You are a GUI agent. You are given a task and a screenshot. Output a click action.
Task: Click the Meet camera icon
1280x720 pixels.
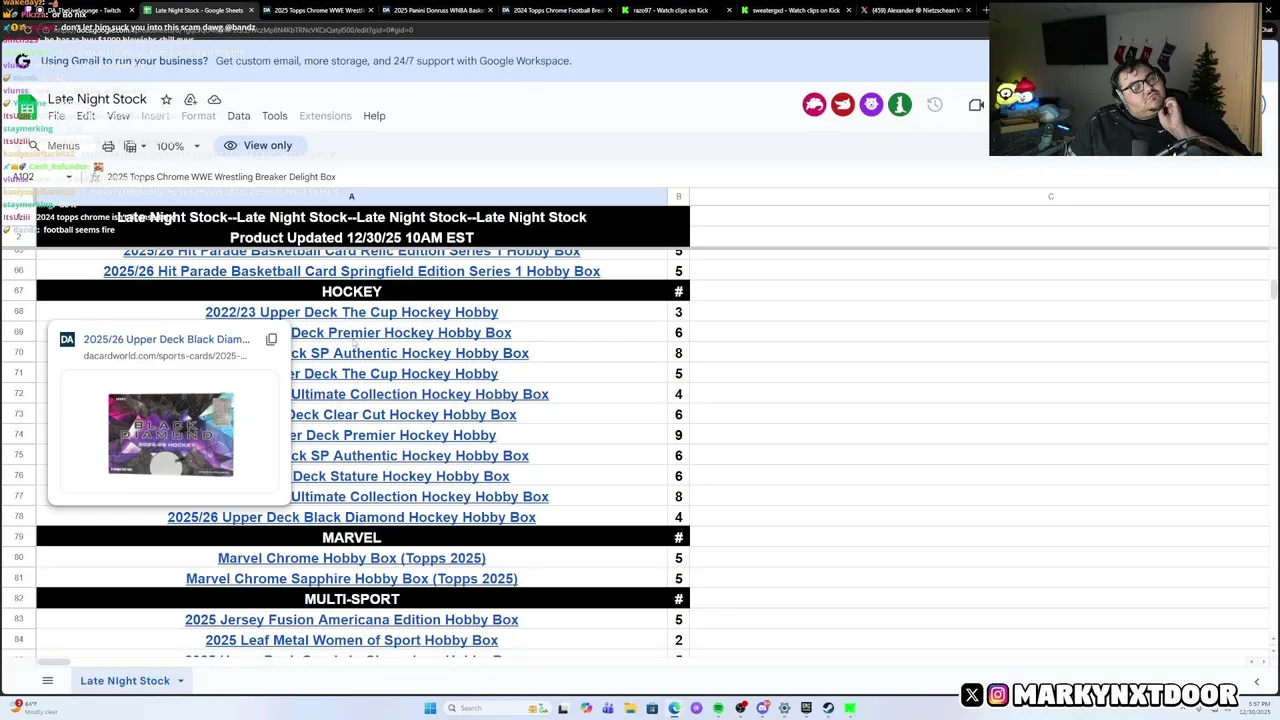click(976, 105)
